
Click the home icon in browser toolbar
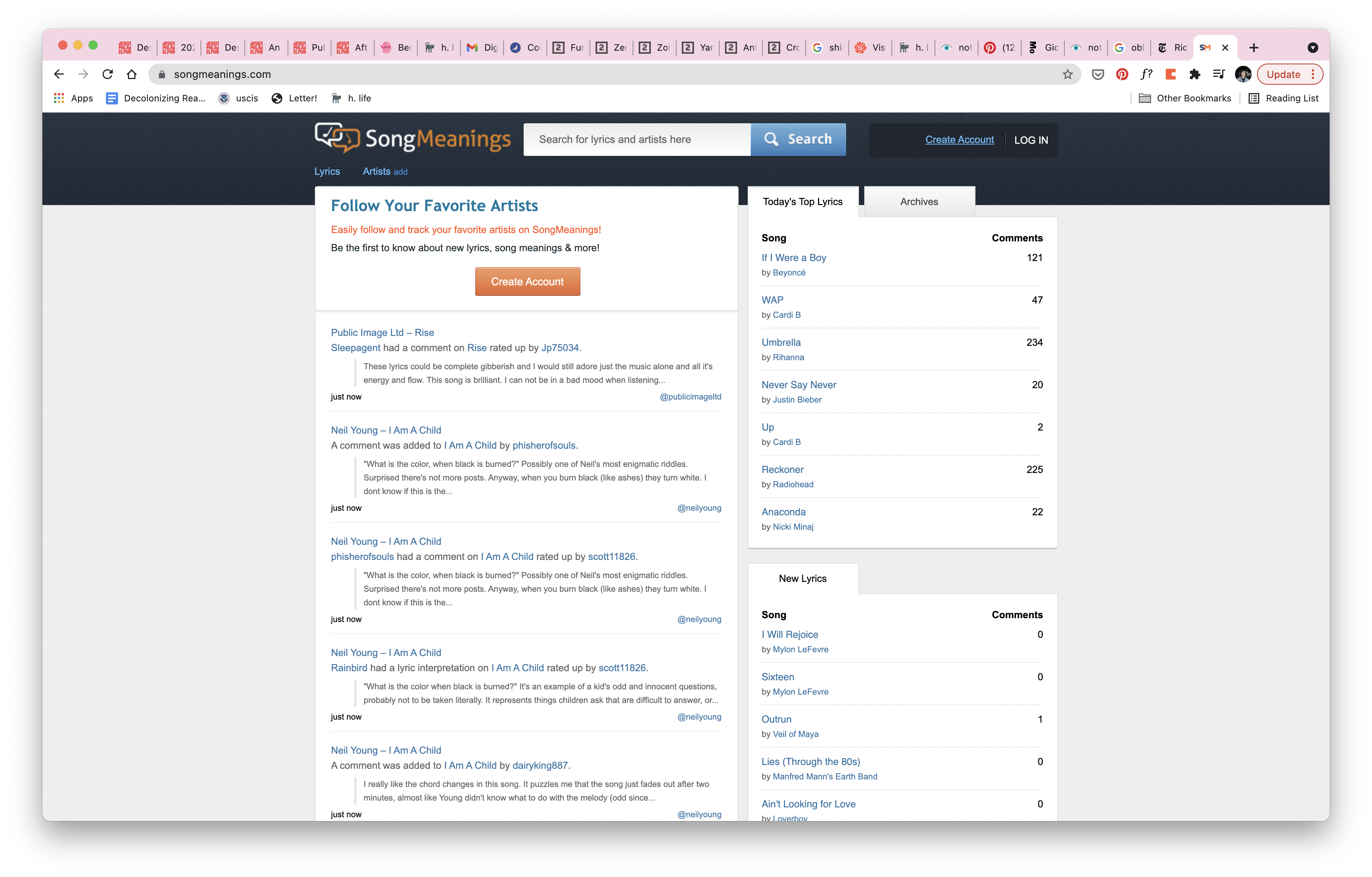[x=132, y=74]
